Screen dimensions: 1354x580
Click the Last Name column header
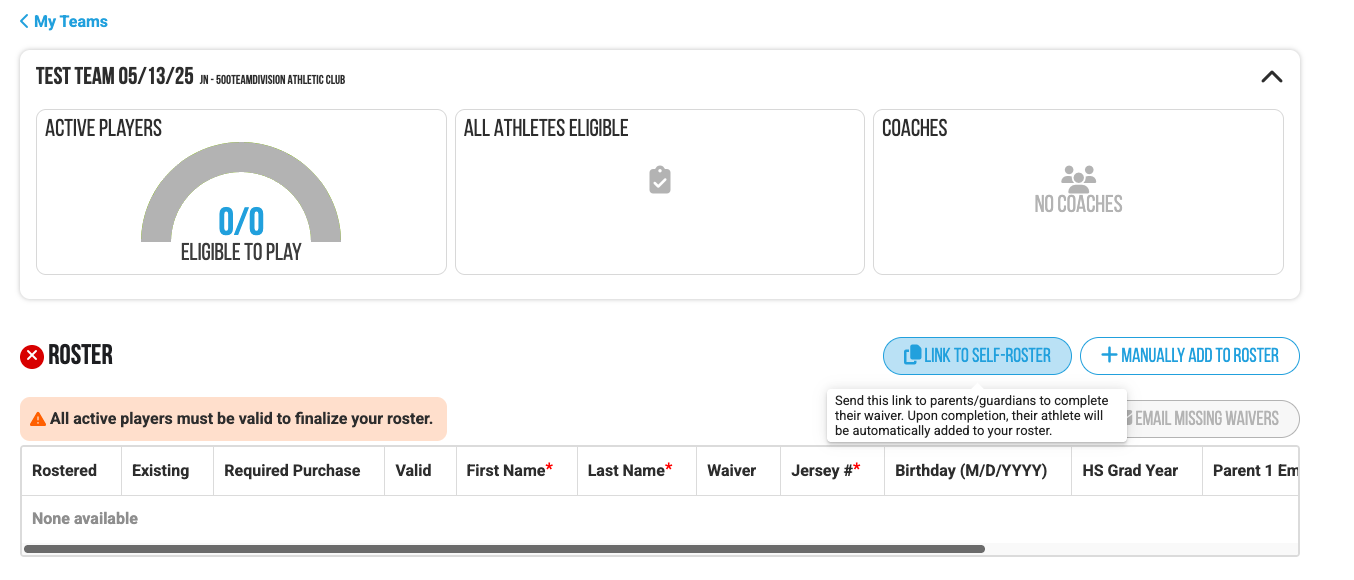point(625,470)
